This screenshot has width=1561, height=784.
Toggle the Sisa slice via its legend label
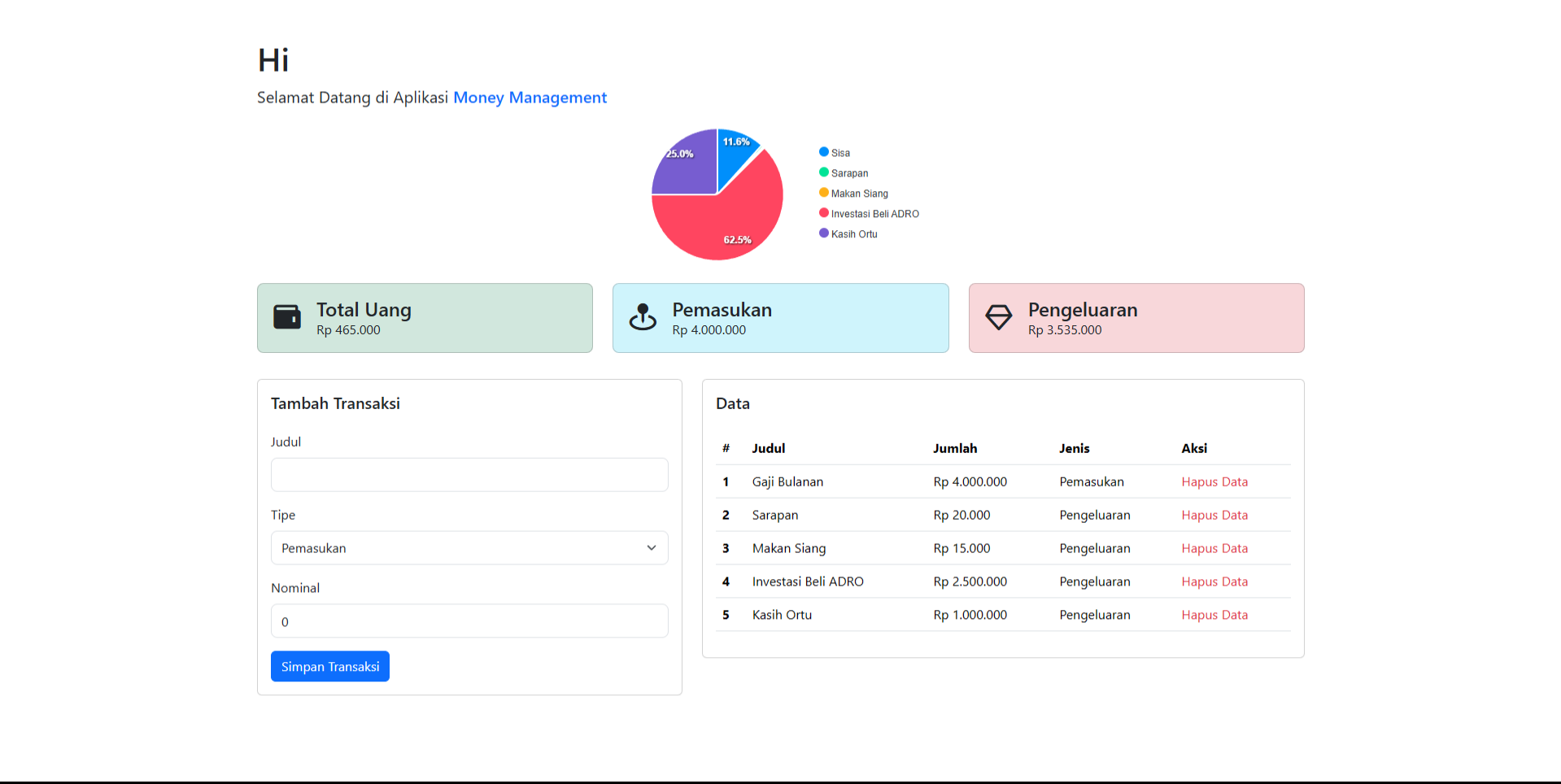839,152
